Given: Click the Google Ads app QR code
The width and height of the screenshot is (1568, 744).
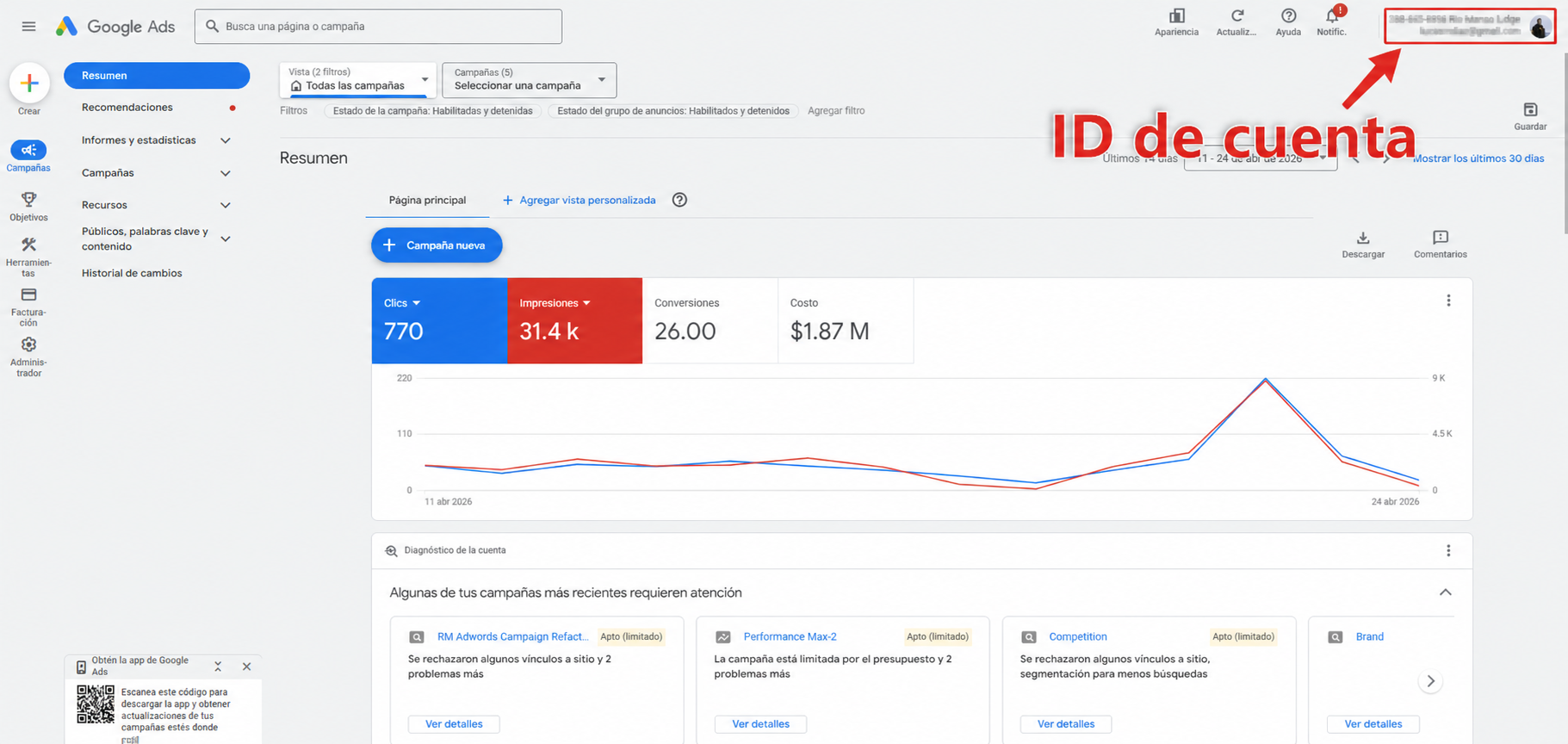Looking at the screenshot, I should click(96, 704).
